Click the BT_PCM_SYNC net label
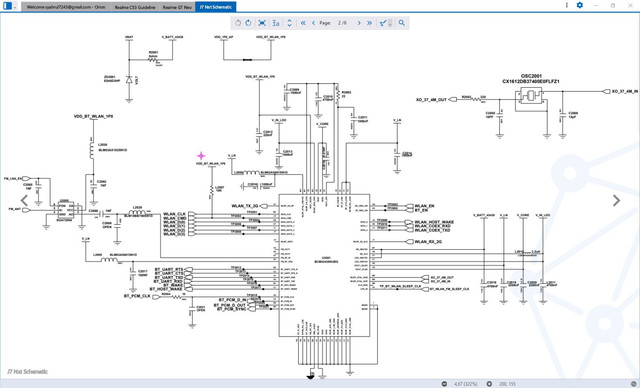The height and width of the screenshot is (388, 640). (x=231, y=309)
